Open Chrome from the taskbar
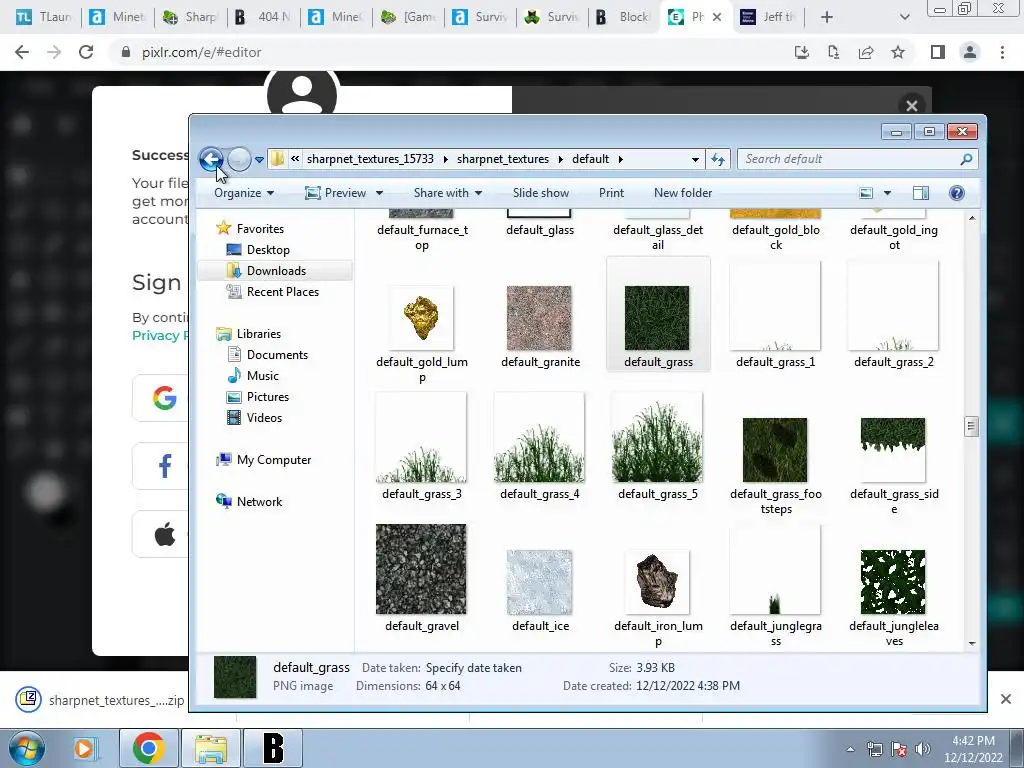Screen dimensions: 1024x768 [x=148, y=748]
